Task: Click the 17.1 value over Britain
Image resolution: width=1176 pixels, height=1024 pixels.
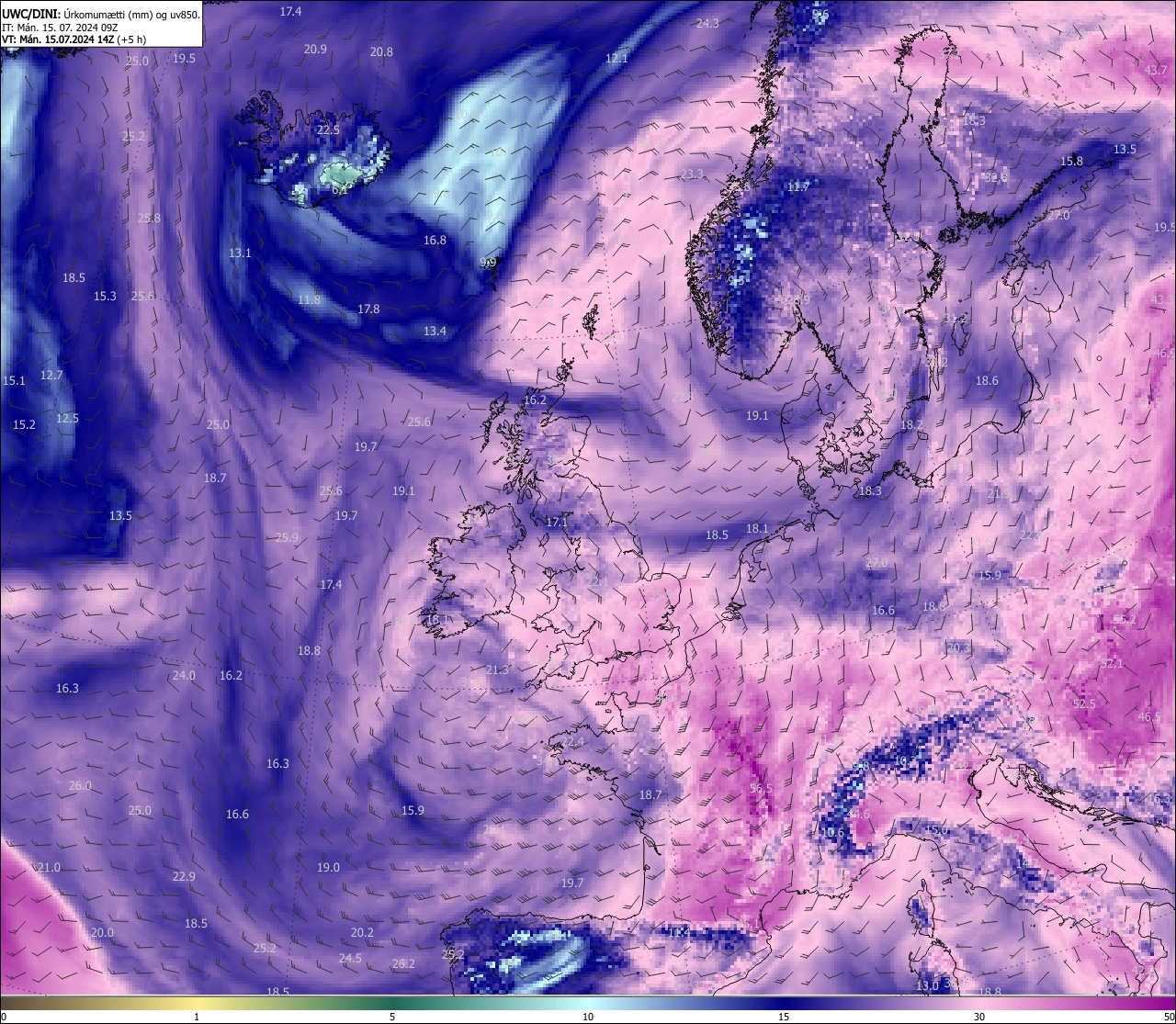Action: pyautogui.click(x=557, y=522)
